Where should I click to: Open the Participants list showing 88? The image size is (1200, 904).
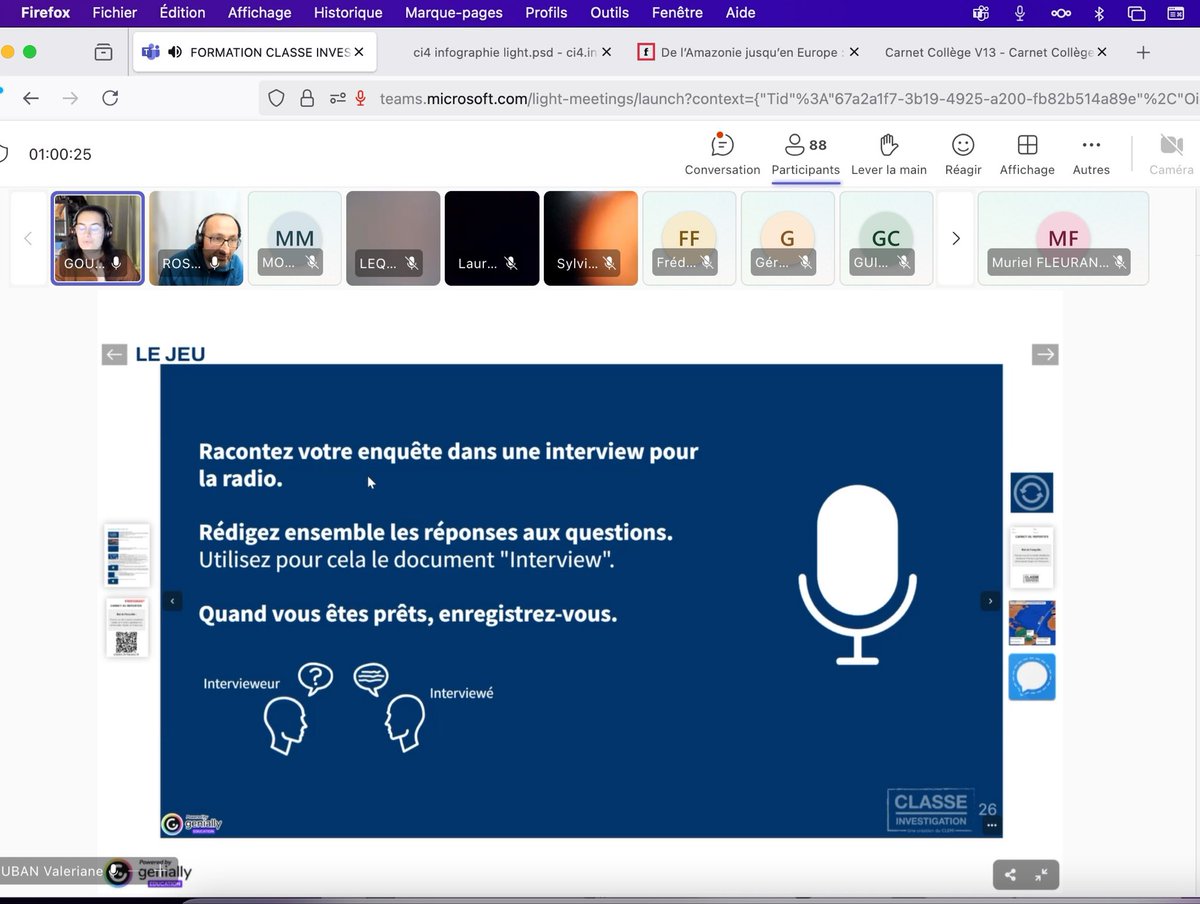tap(806, 150)
